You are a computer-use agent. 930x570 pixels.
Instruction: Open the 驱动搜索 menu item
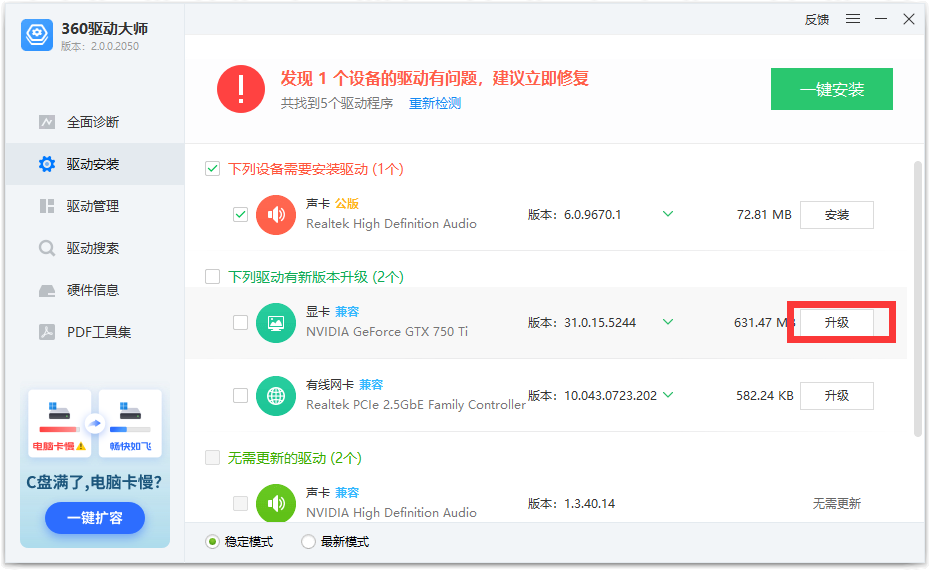click(95, 248)
